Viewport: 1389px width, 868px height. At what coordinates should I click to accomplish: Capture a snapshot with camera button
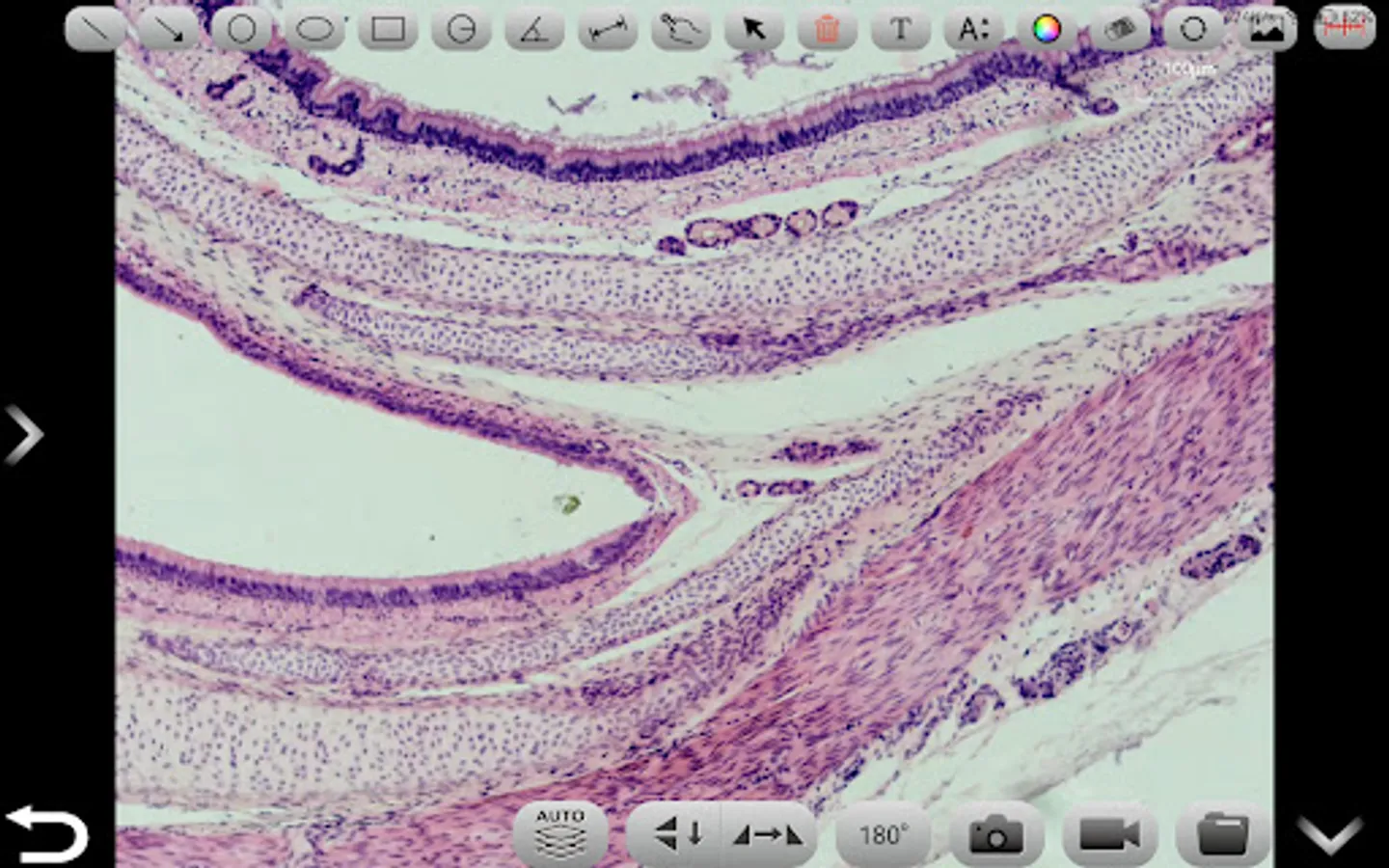(996, 833)
